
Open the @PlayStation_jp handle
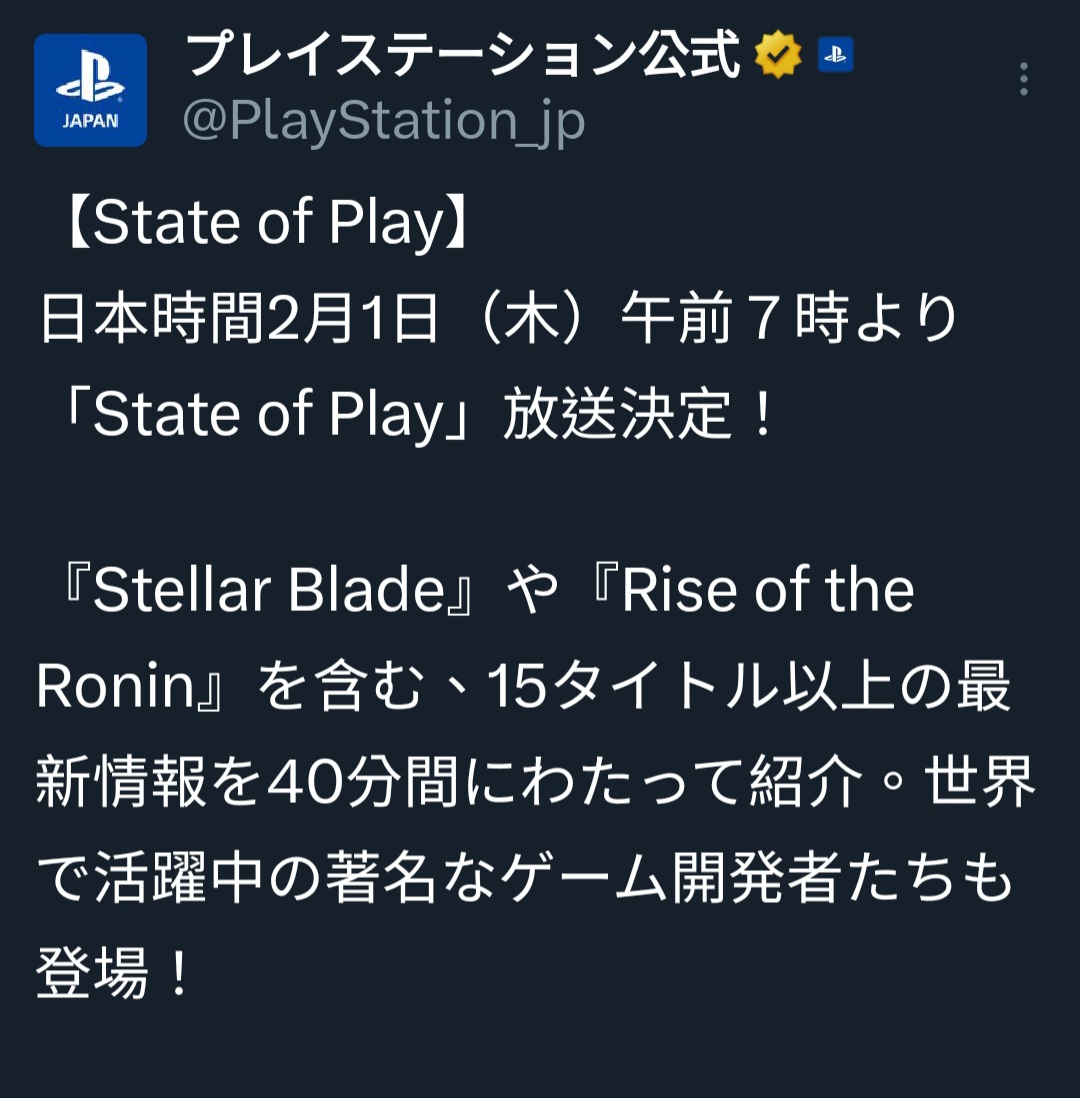point(384,122)
